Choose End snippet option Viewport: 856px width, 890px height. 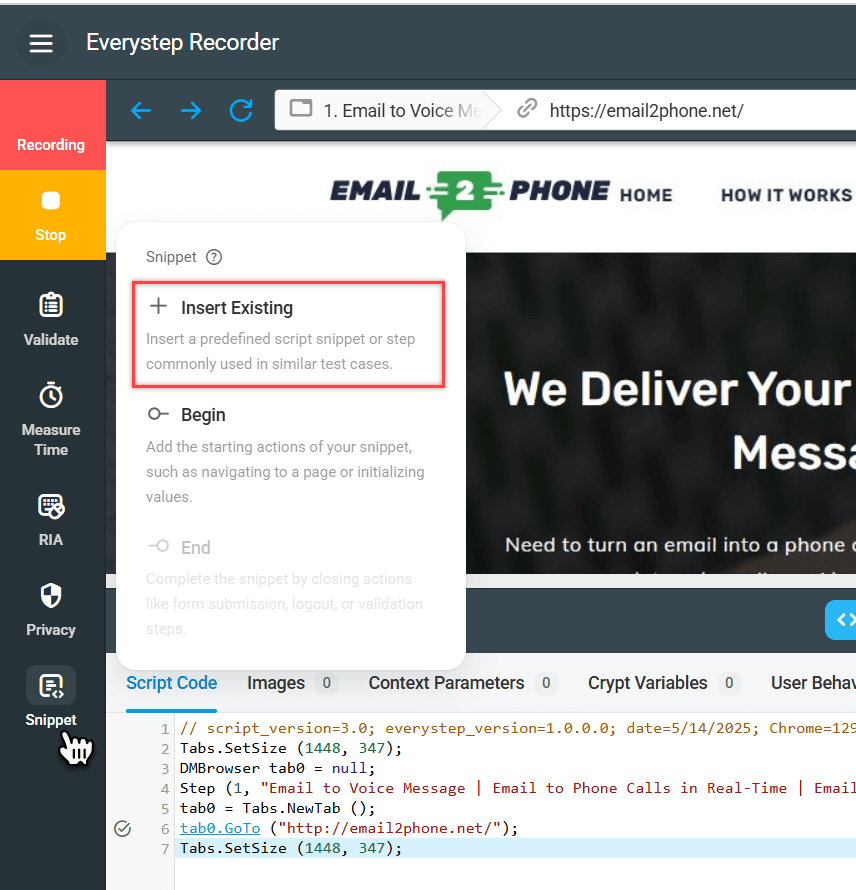pos(288,587)
